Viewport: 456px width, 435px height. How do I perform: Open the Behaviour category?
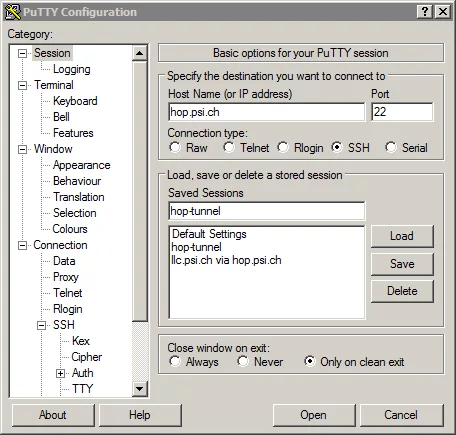[77, 181]
